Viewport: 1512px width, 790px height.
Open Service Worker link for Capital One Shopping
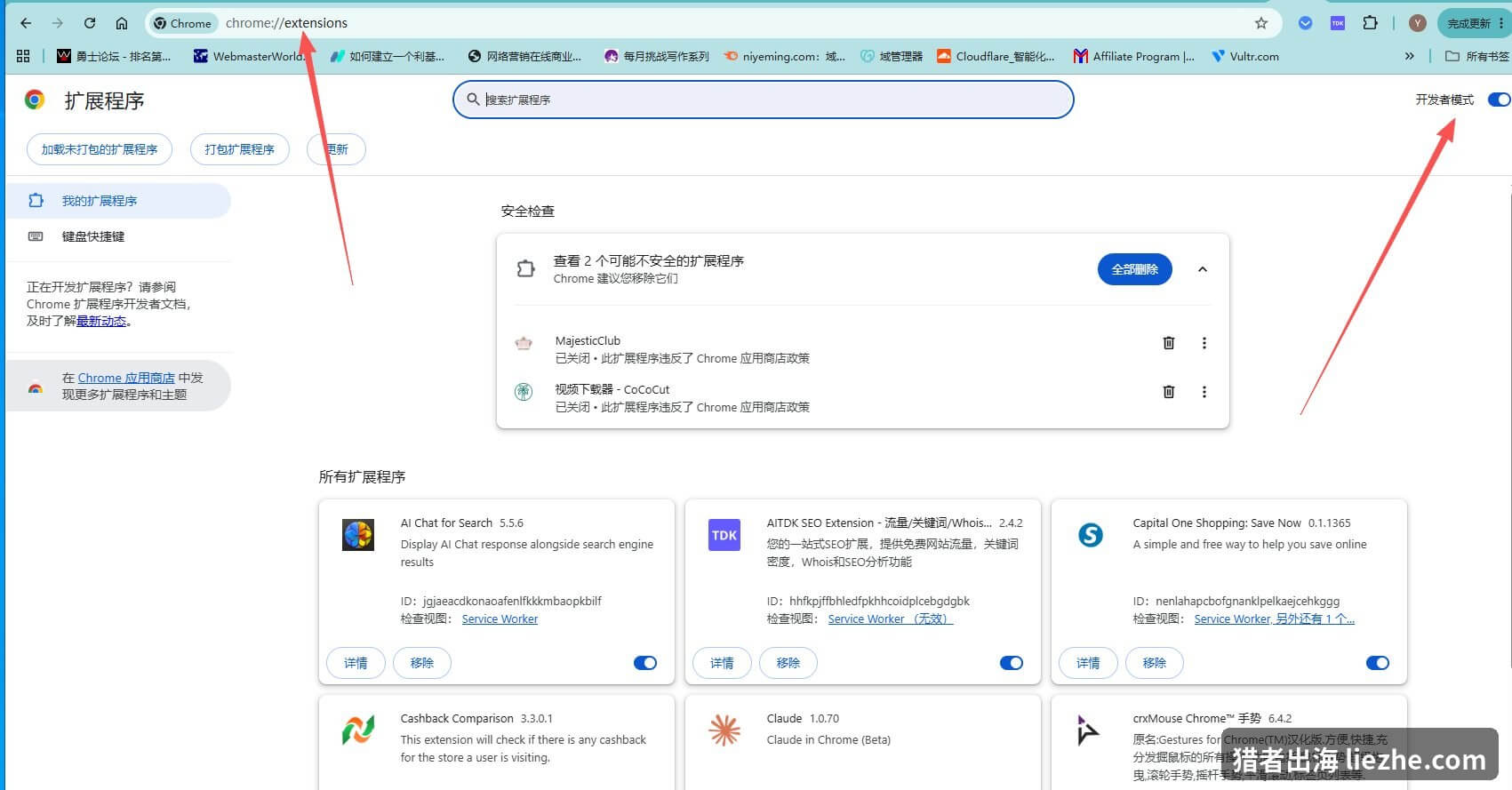click(1274, 618)
